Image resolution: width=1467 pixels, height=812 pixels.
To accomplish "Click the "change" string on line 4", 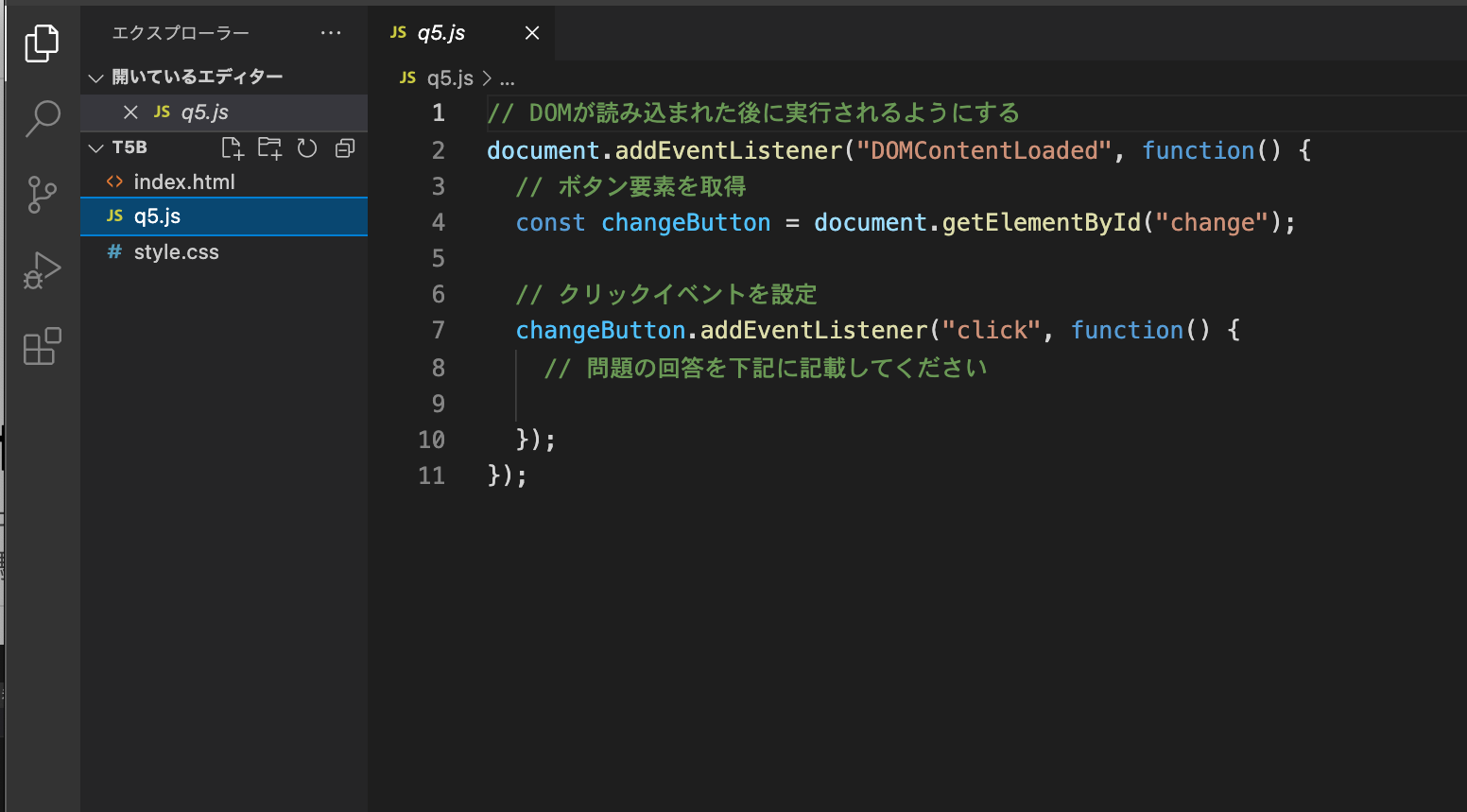I will 1212,223.
